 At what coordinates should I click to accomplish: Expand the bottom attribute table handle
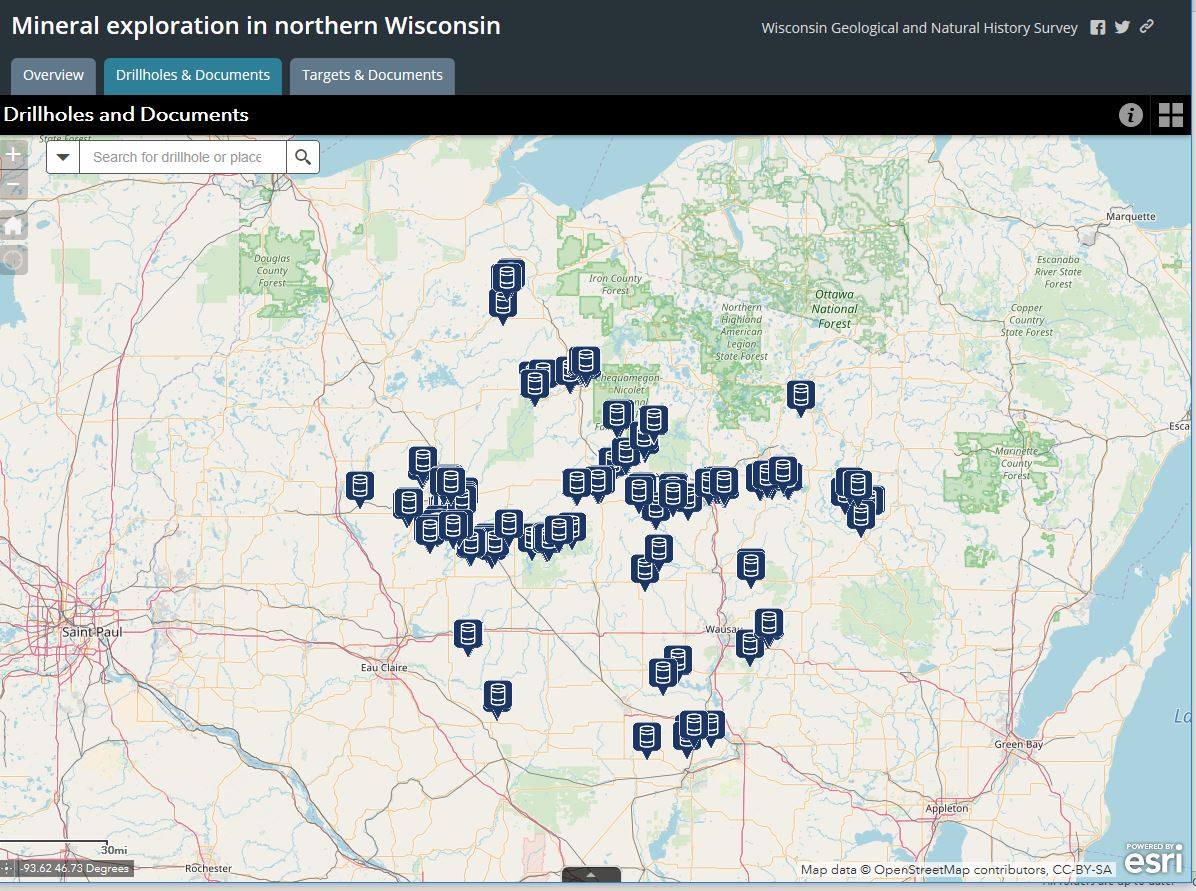591,875
